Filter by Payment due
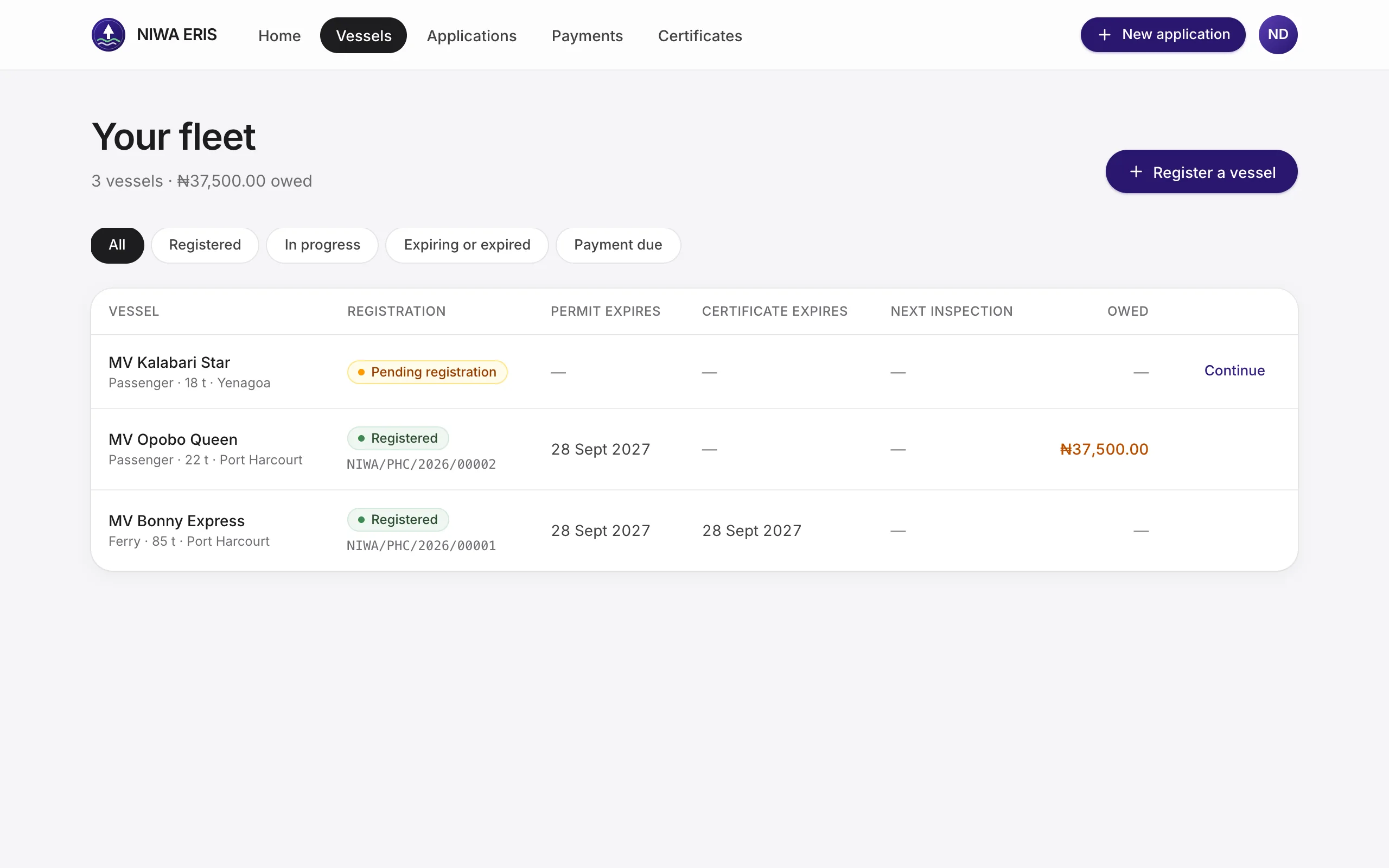Viewport: 1389px width, 868px height. [617, 245]
